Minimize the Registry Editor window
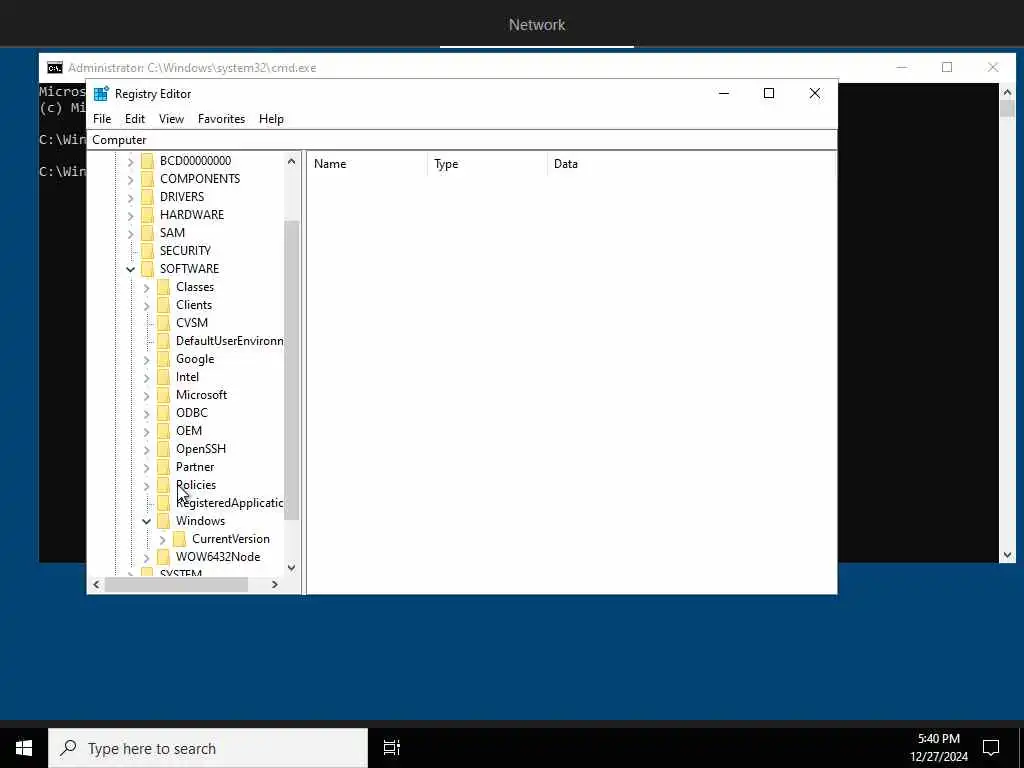The image size is (1024, 768). coord(724,93)
